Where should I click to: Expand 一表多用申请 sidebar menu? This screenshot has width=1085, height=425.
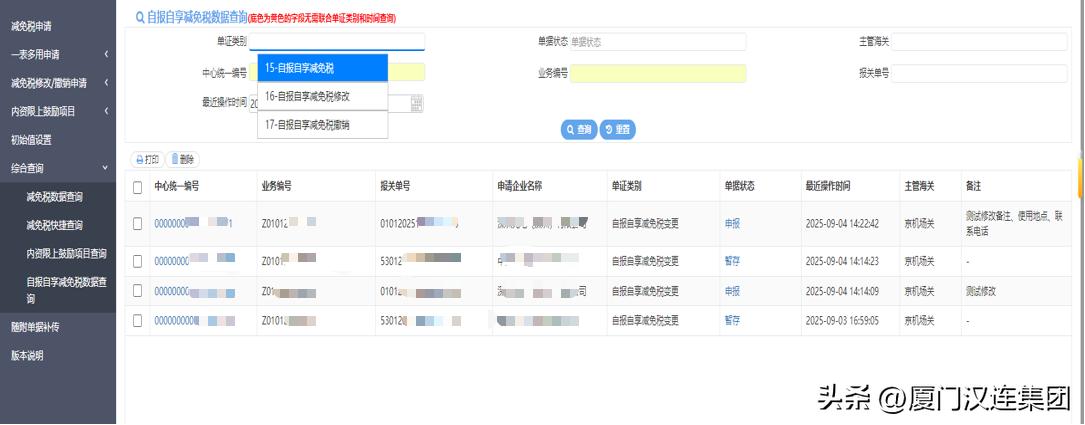pyautogui.click(x=58, y=54)
